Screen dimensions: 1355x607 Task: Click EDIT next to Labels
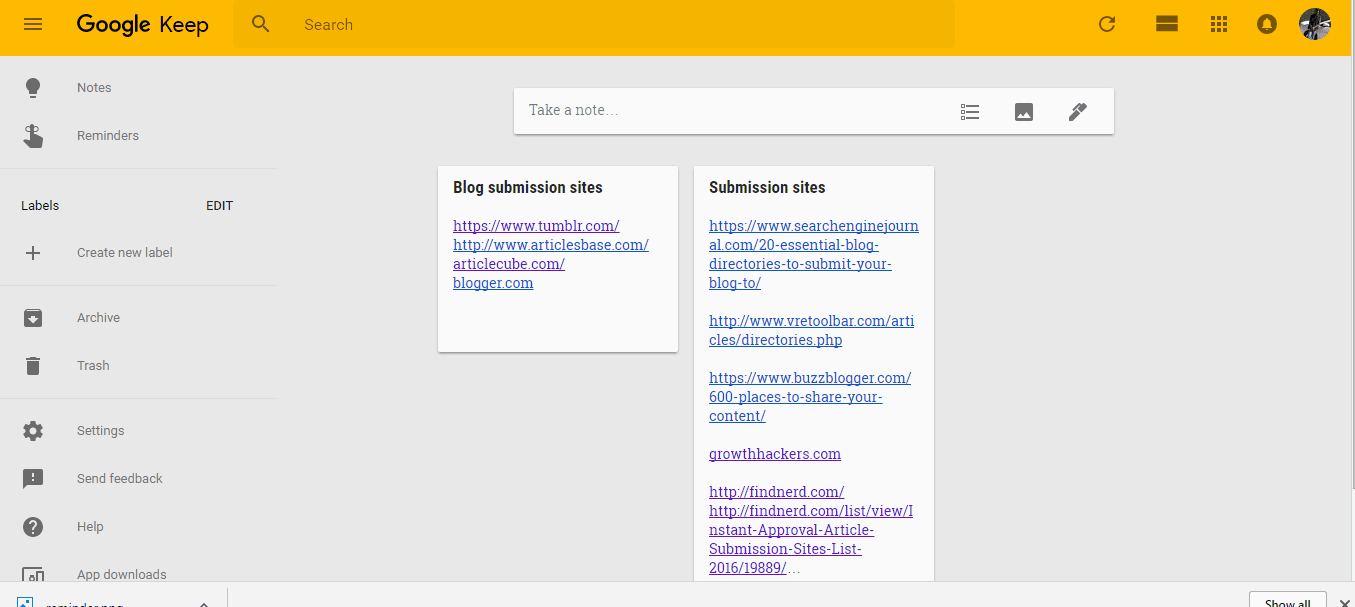(219, 206)
